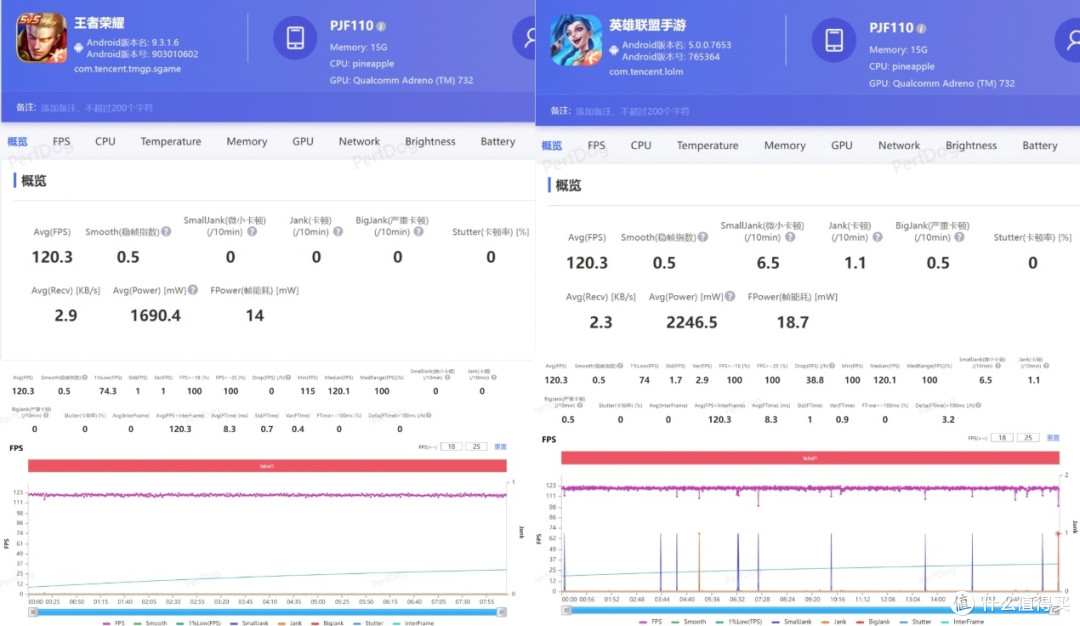Click info icon beside PJF110 in 王者荣耀 panel

(381, 26)
